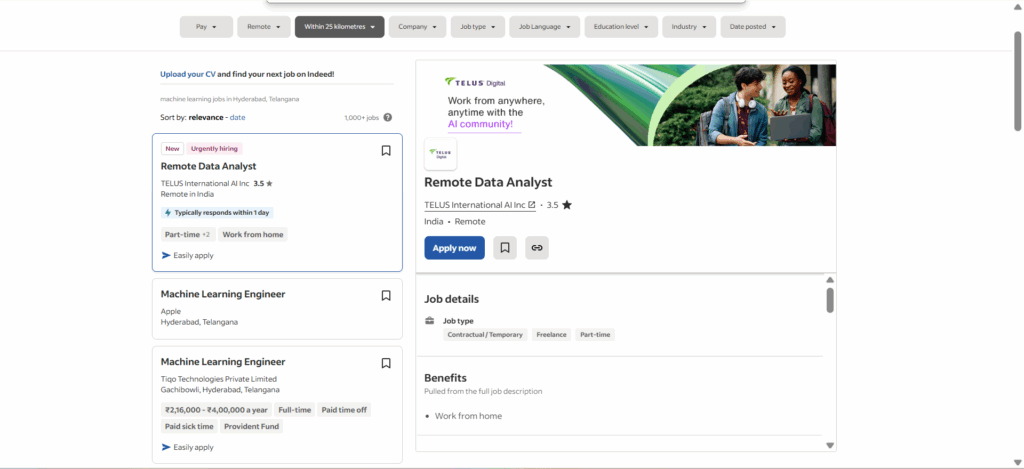Open the Education level filter dropdown
Screen dimensions: 1024x469
[x=621, y=27]
